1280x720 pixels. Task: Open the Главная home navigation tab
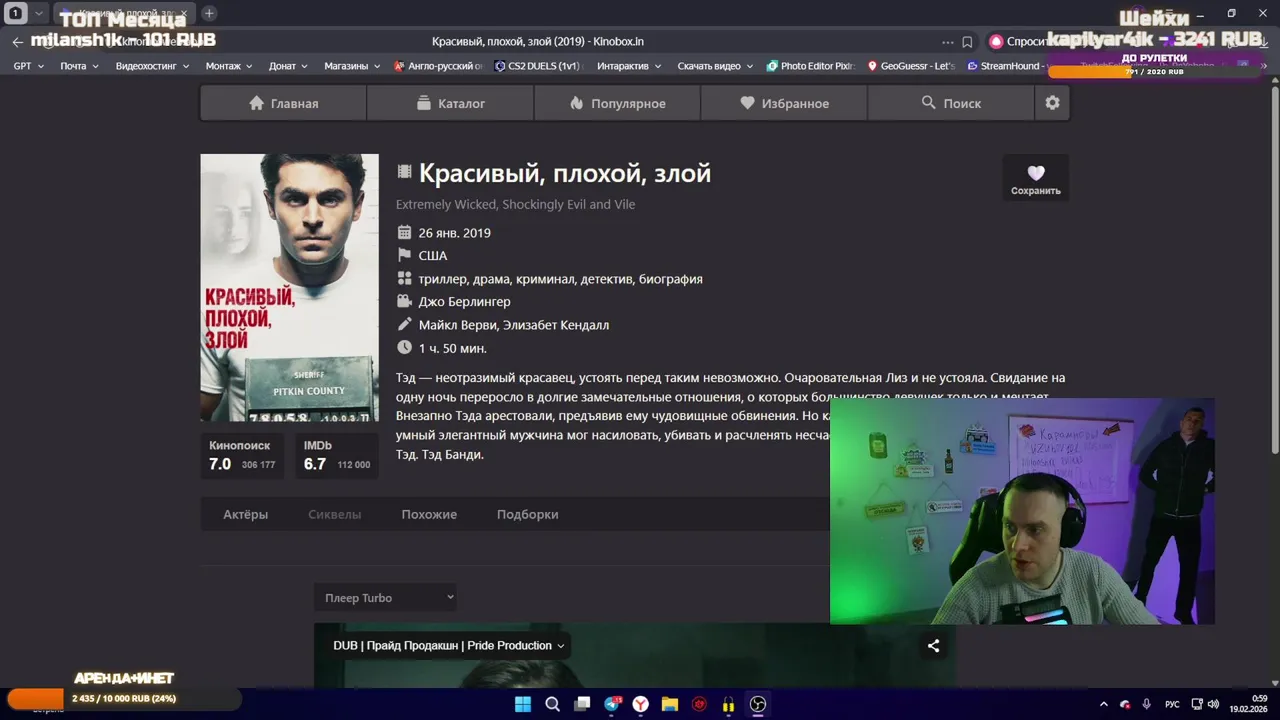pyautogui.click(x=284, y=103)
